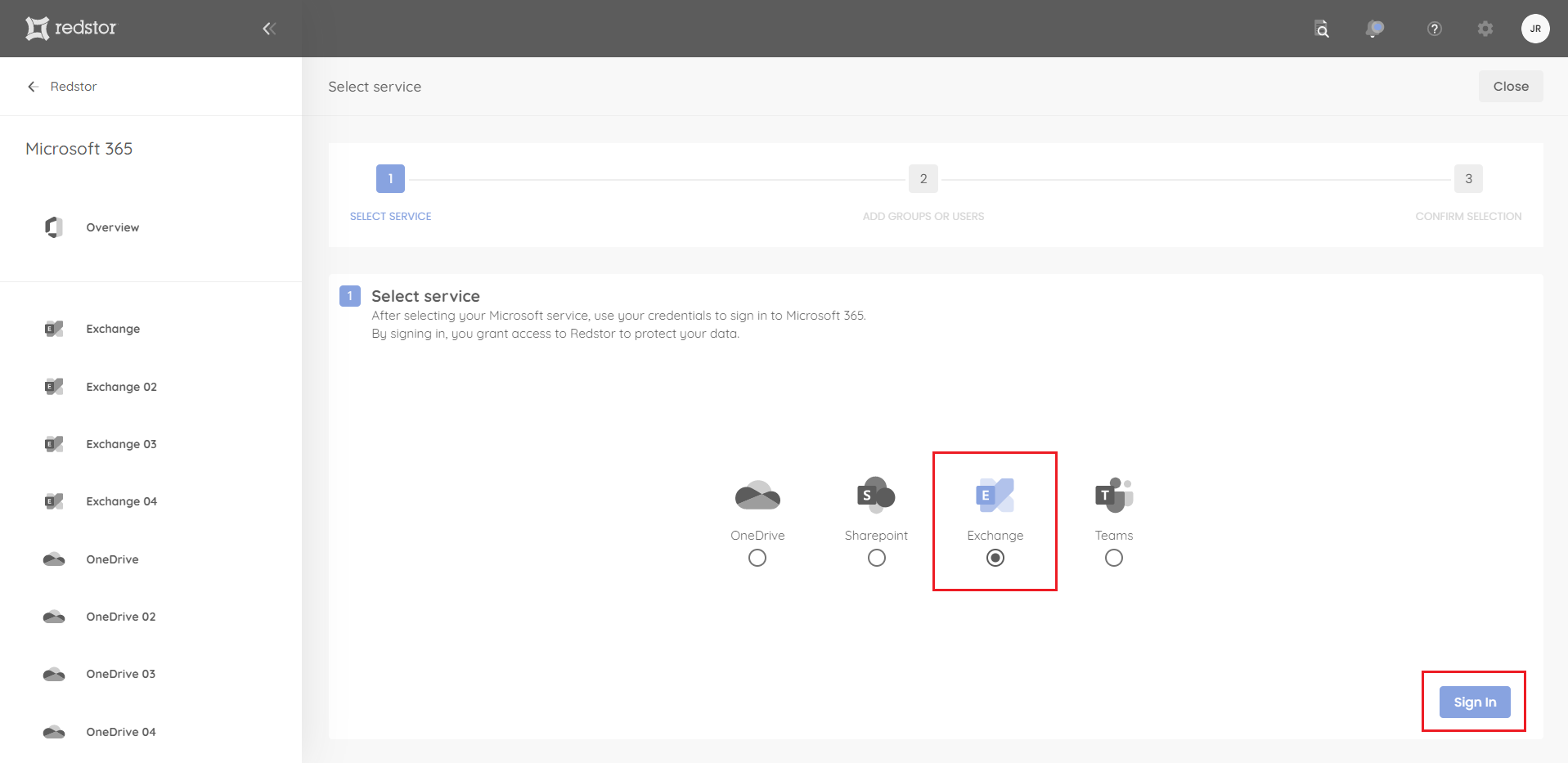The width and height of the screenshot is (1568, 763).
Task: Click the OneDrive 02 cloud icon
Action: click(54, 617)
